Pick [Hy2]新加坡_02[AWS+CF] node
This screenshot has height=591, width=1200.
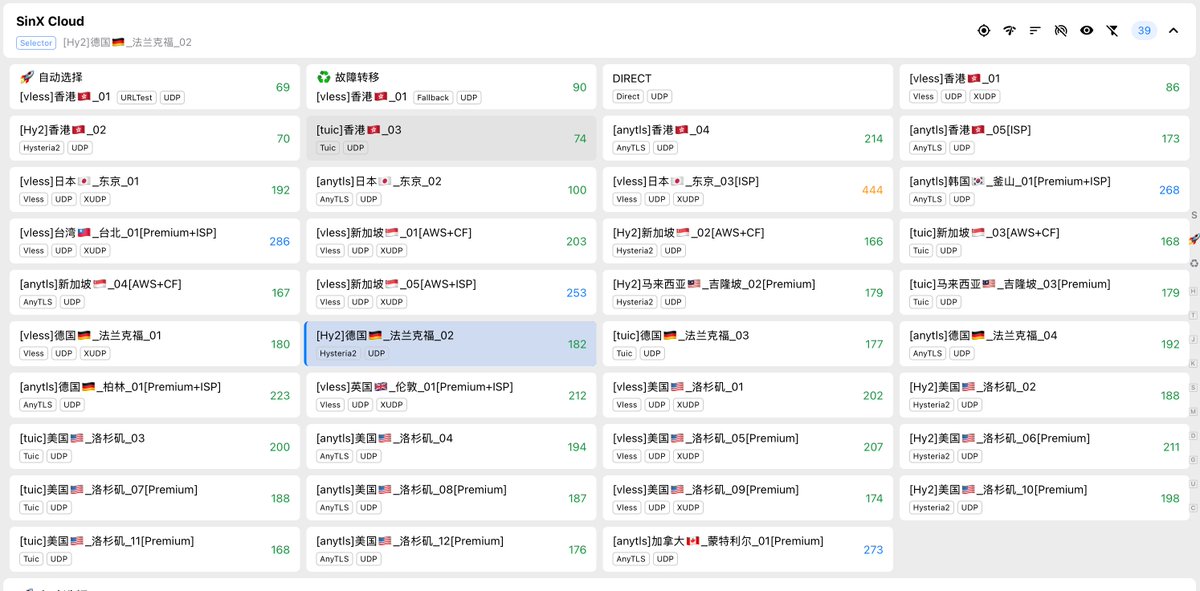[748, 241]
